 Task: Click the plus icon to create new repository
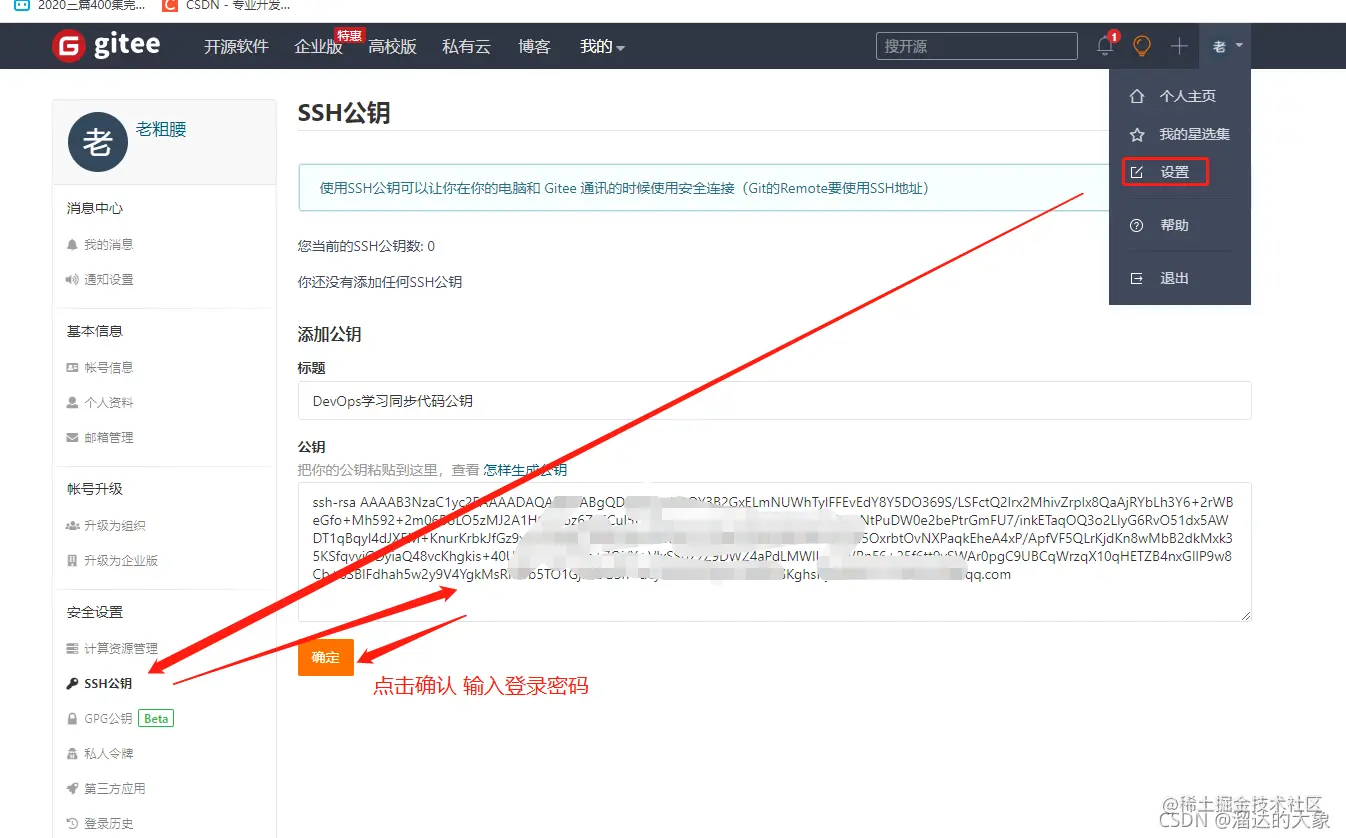pos(1179,45)
